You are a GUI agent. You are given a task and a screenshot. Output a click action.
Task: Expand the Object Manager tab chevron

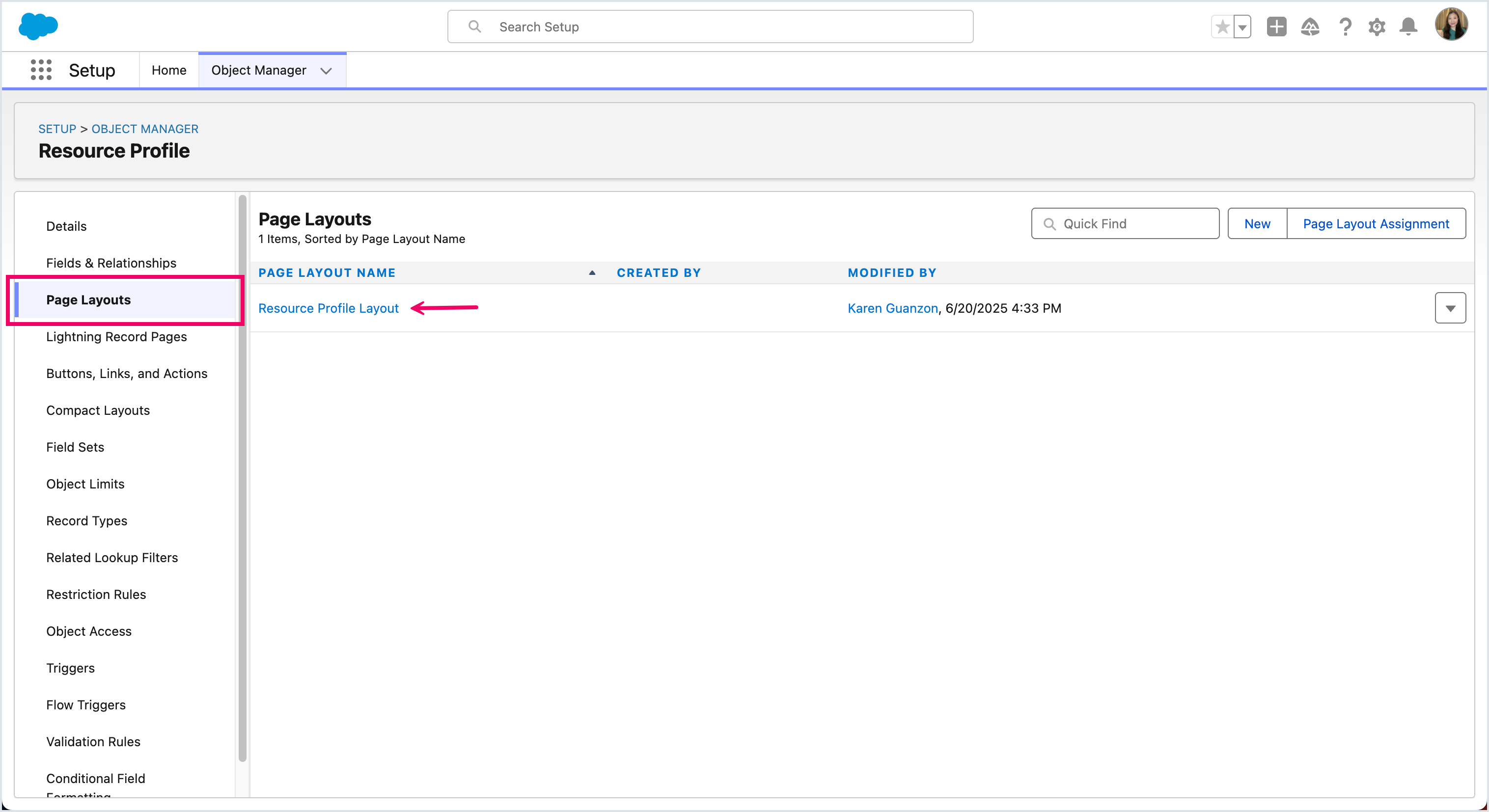click(326, 71)
